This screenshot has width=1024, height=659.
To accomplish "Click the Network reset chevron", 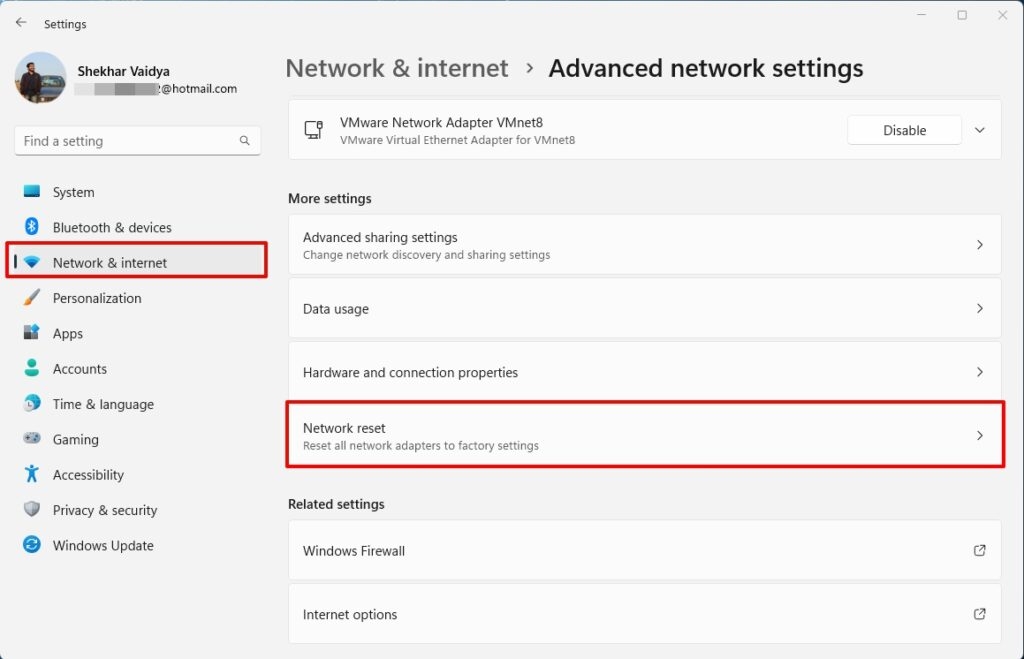I will click(x=980, y=435).
